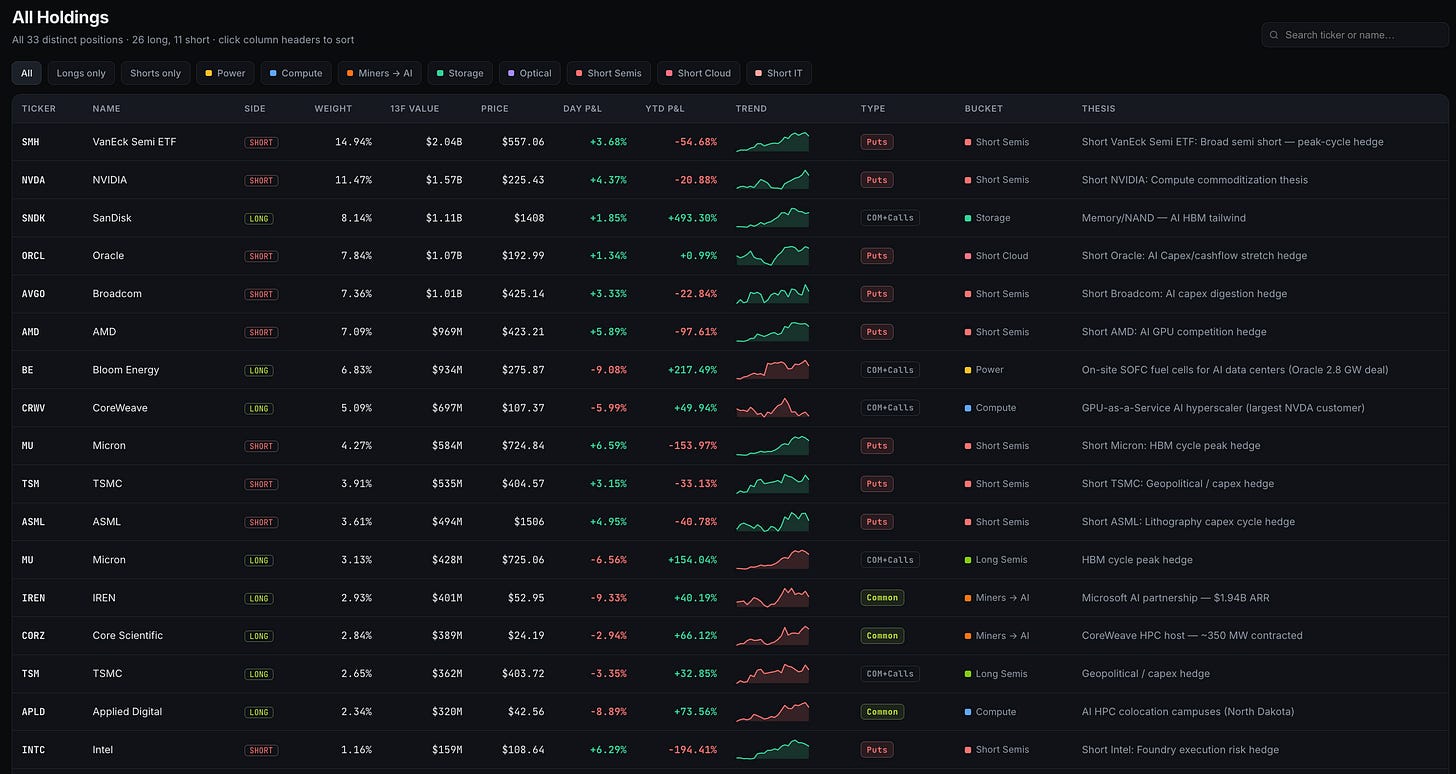This screenshot has height=774, width=1456.
Task: Select the Compute filter chip
Action: (296, 73)
